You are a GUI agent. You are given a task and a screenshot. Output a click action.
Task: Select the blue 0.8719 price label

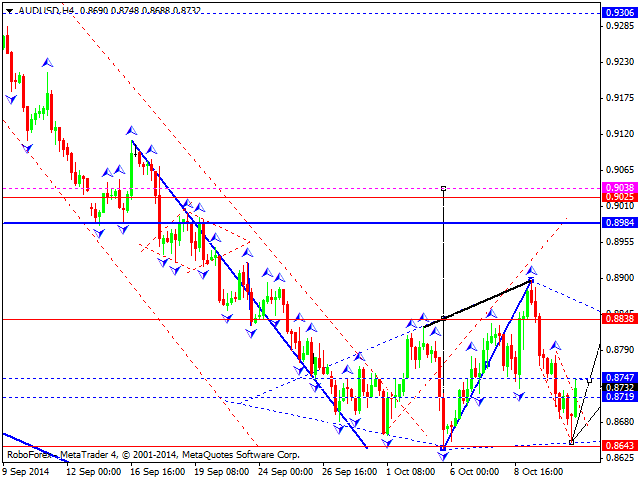(x=620, y=397)
